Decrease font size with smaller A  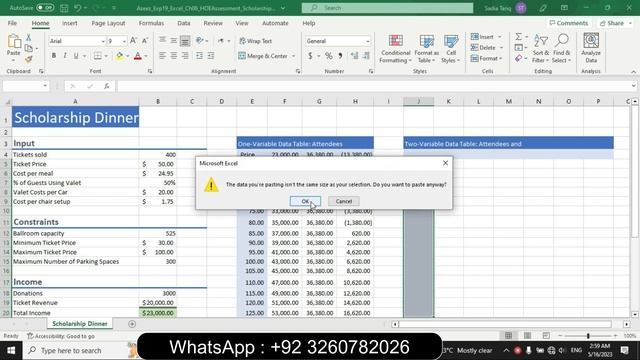(145, 41)
